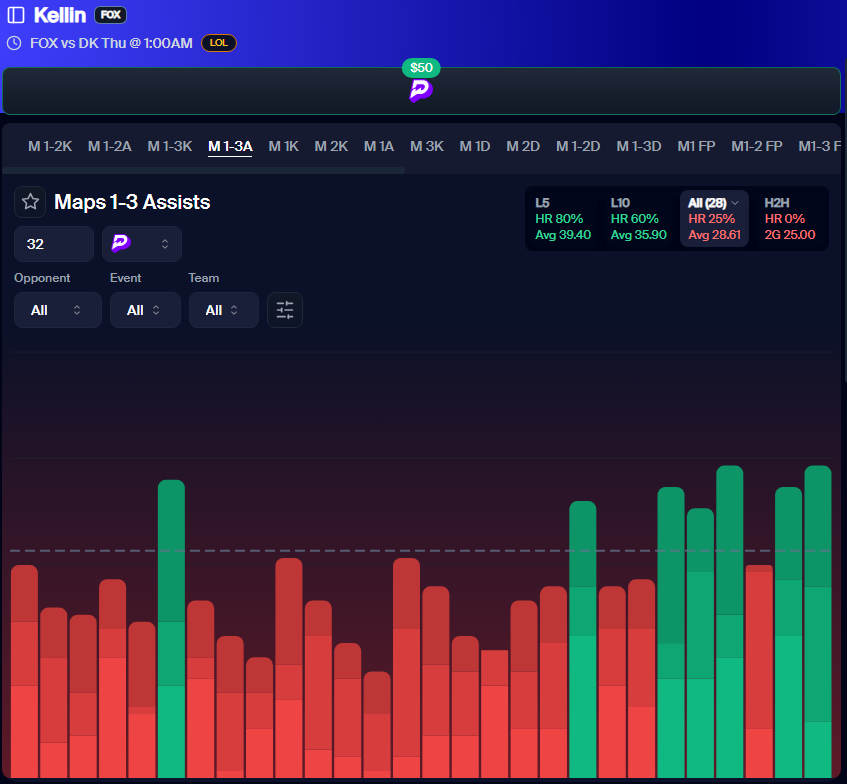Select the L5 hit rate stat card

563,219
